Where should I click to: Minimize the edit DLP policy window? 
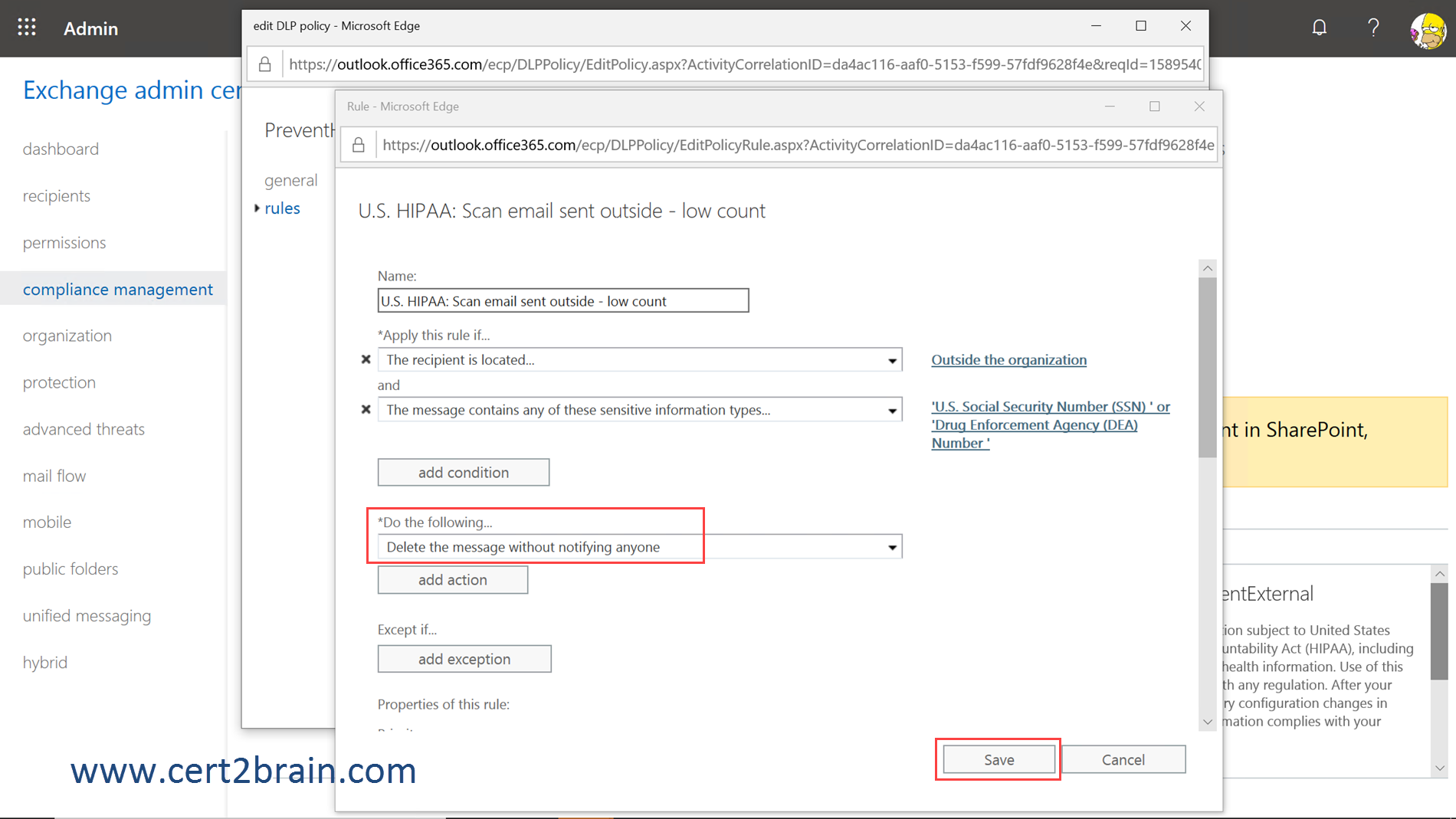coord(1096,26)
